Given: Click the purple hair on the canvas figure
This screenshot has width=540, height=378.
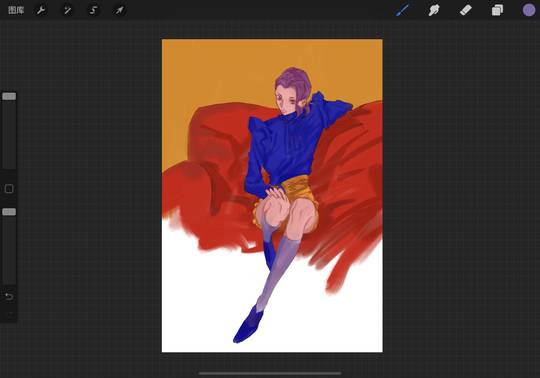Looking at the screenshot, I should point(294,80).
